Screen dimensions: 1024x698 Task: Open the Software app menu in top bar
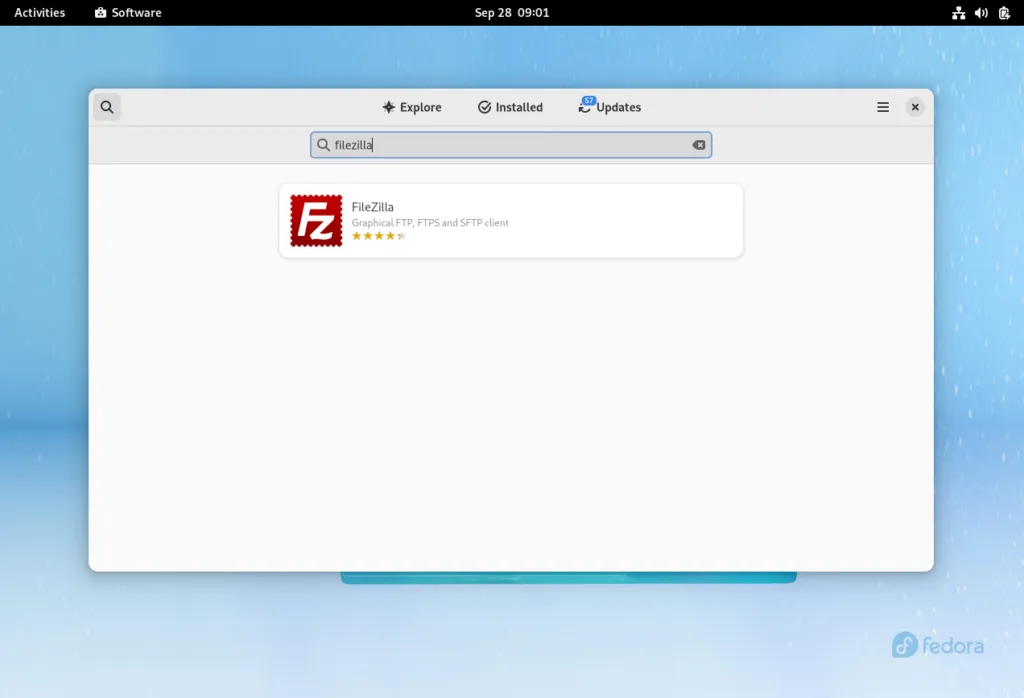tap(128, 12)
